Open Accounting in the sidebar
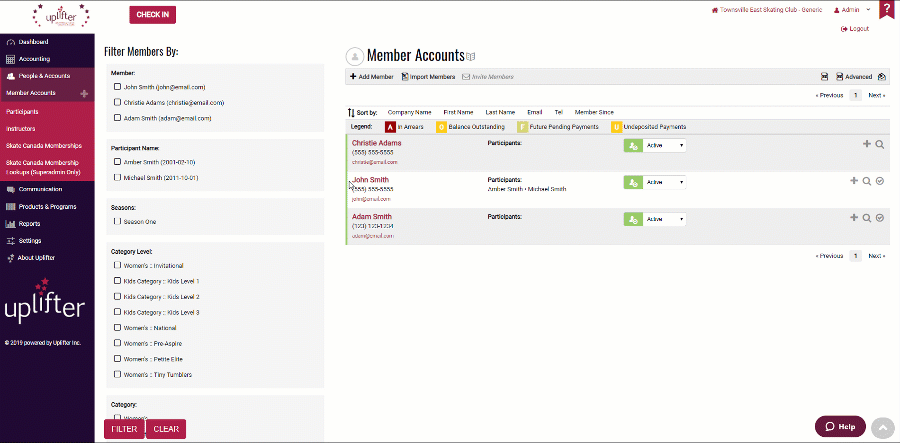The width and height of the screenshot is (900, 443). click(x=34, y=59)
